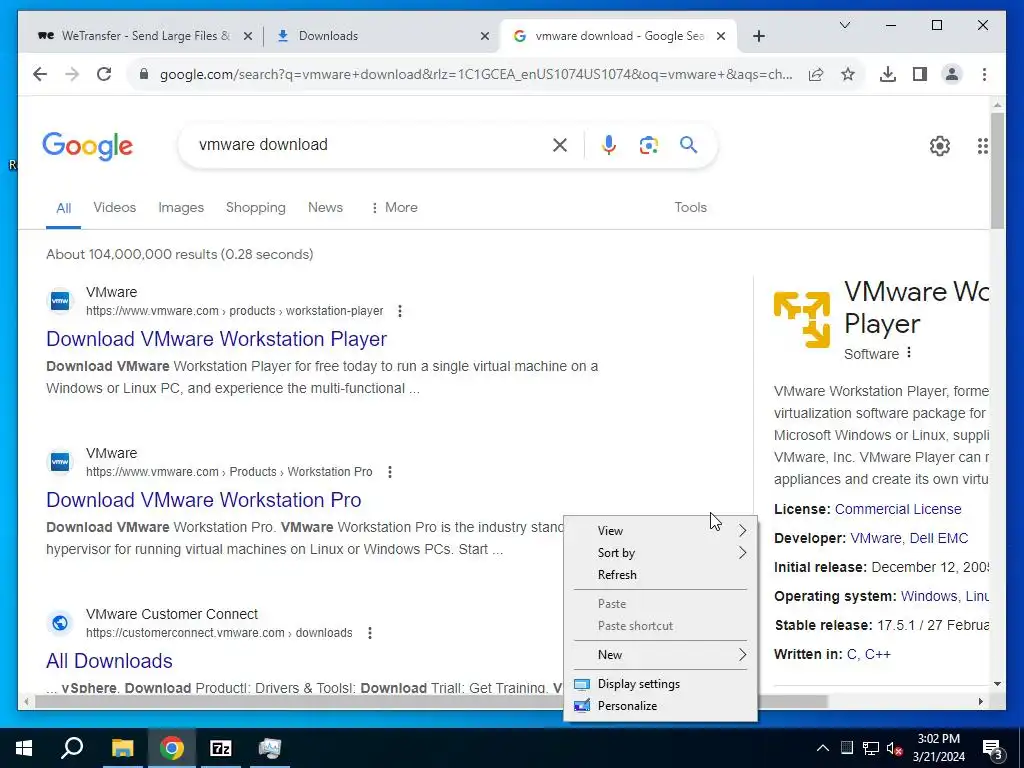Open Download VMware Workstation Player link
1024x768 pixels.
pos(216,339)
